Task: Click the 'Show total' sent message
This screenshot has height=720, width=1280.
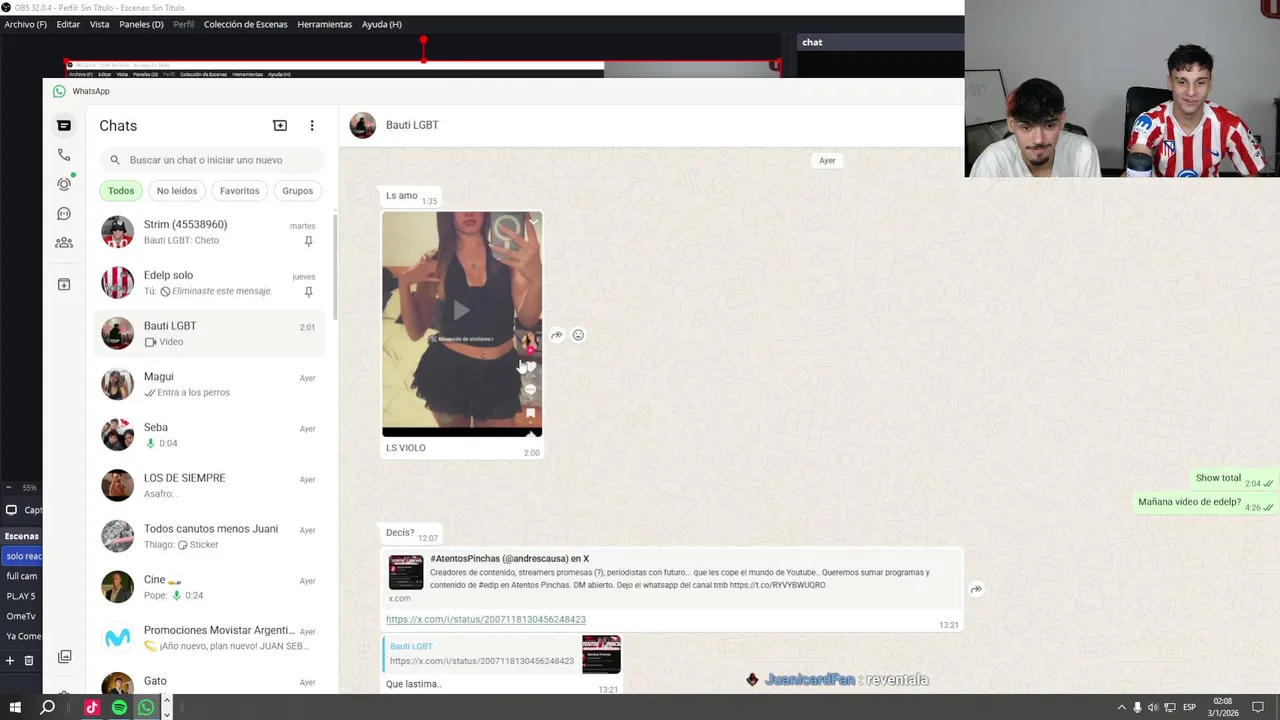Action: tap(1234, 479)
